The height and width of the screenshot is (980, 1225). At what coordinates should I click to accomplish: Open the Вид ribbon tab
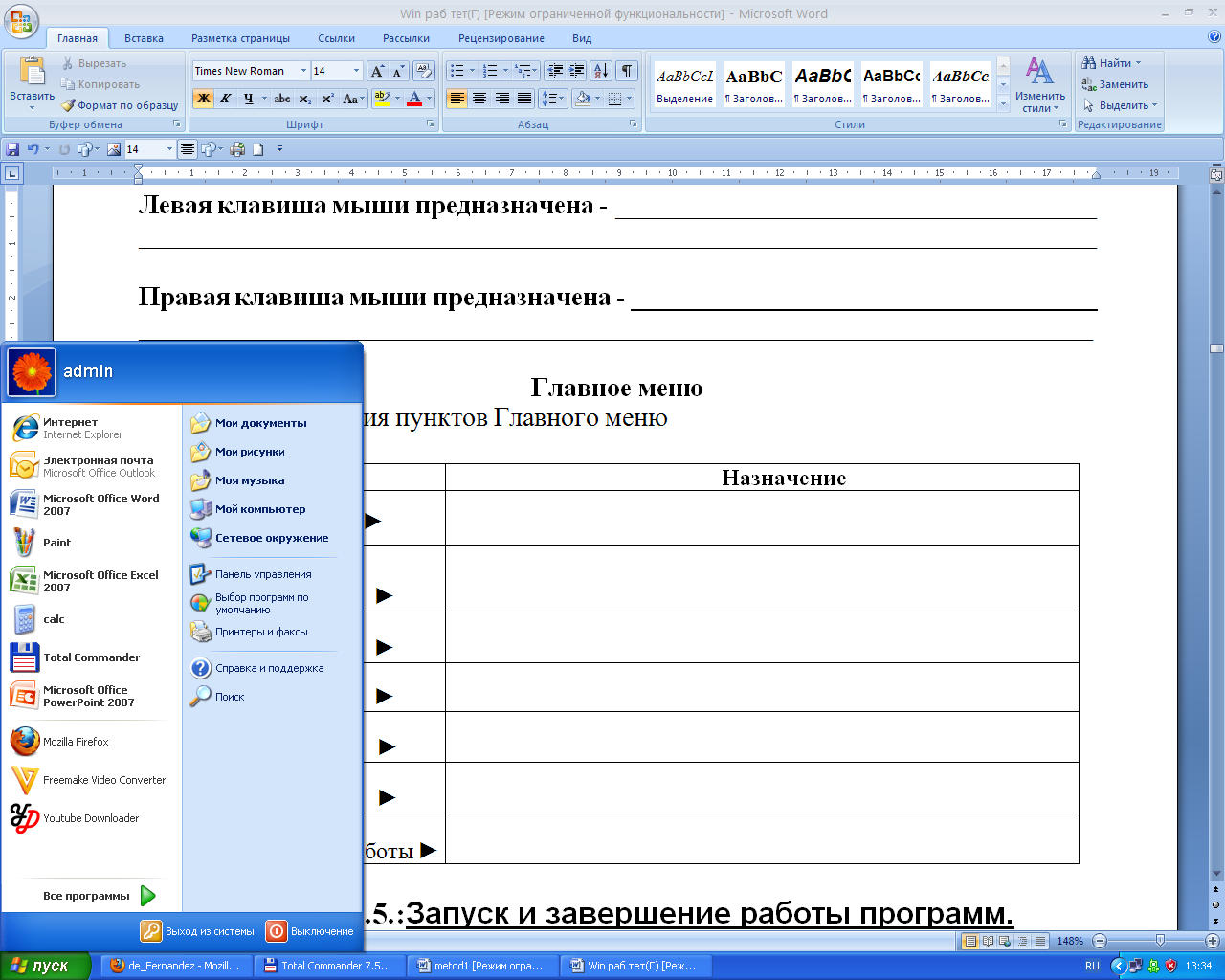[582, 38]
